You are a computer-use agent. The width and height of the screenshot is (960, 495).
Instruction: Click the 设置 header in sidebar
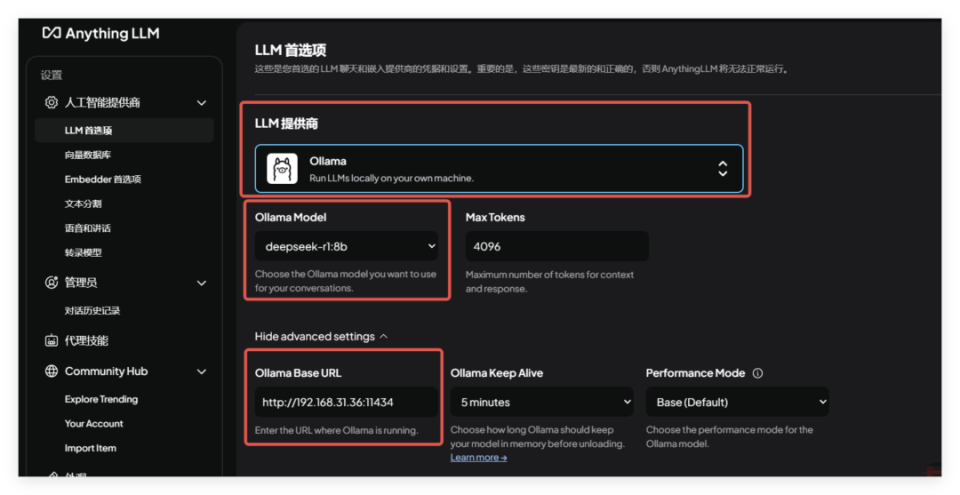(51, 75)
